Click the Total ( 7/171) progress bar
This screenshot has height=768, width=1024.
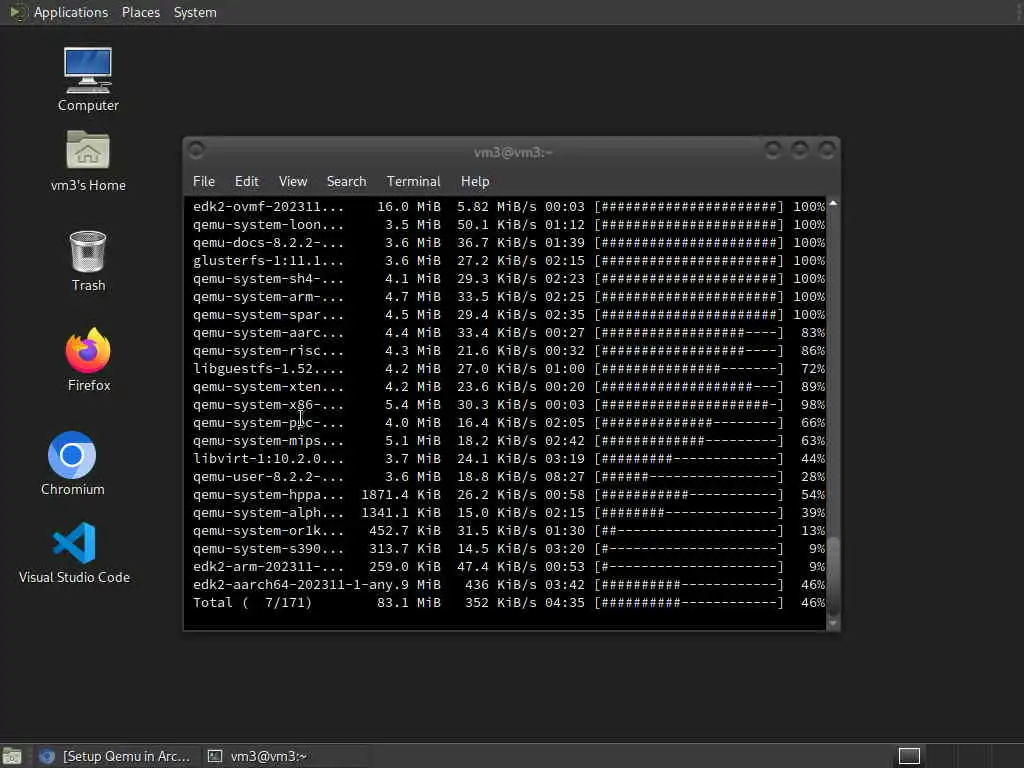point(688,603)
